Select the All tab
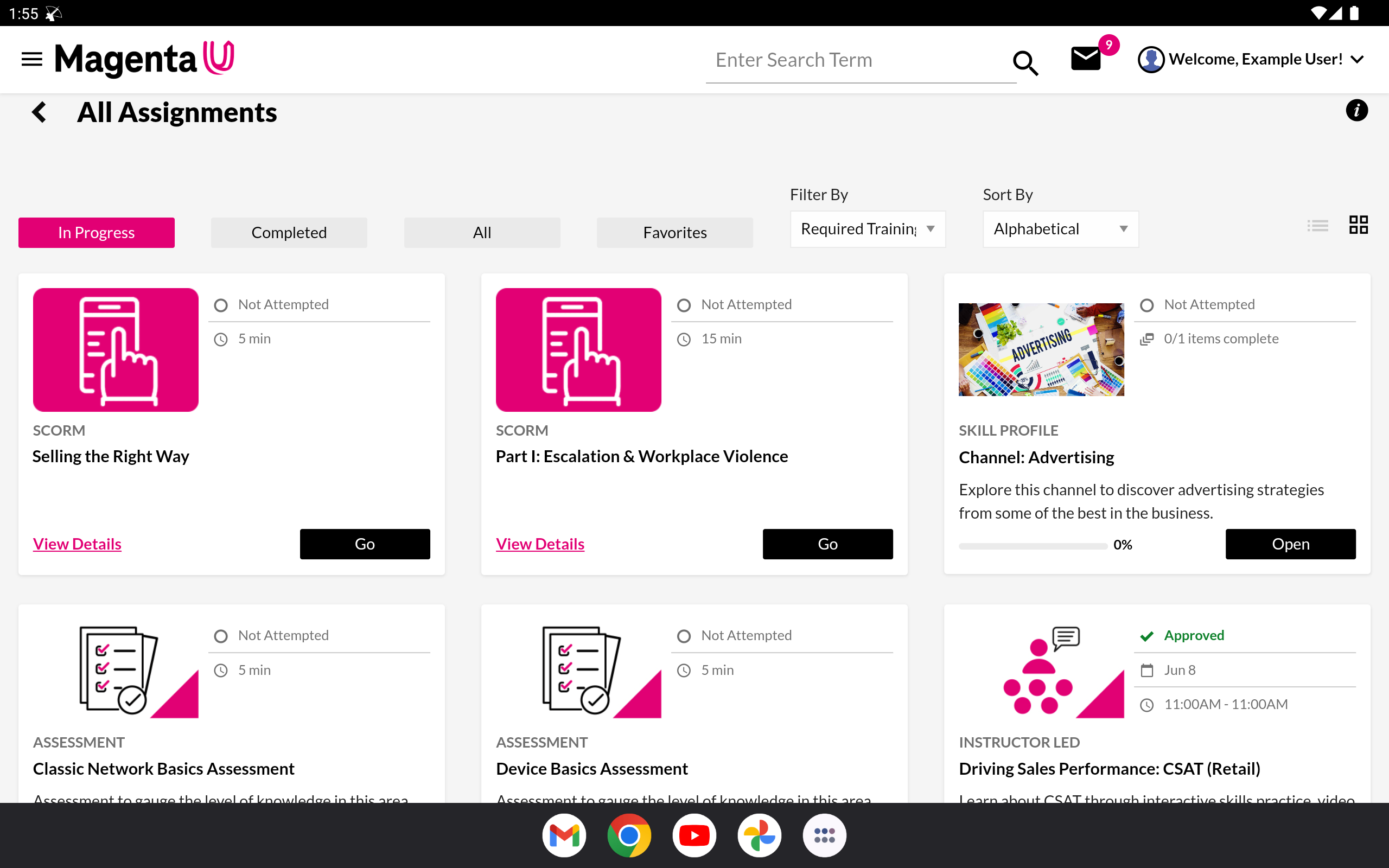This screenshot has width=1389, height=868. point(482,233)
